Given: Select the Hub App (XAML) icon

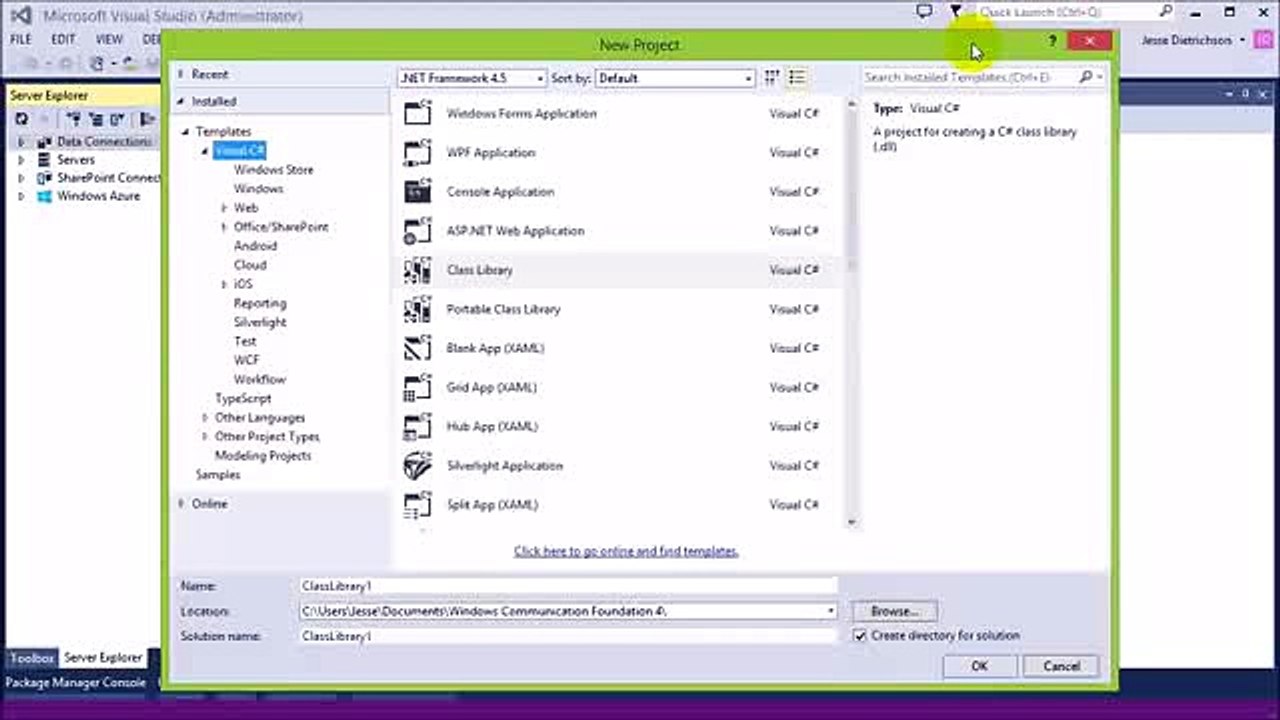Looking at the screenshot, I should [417, 426].
